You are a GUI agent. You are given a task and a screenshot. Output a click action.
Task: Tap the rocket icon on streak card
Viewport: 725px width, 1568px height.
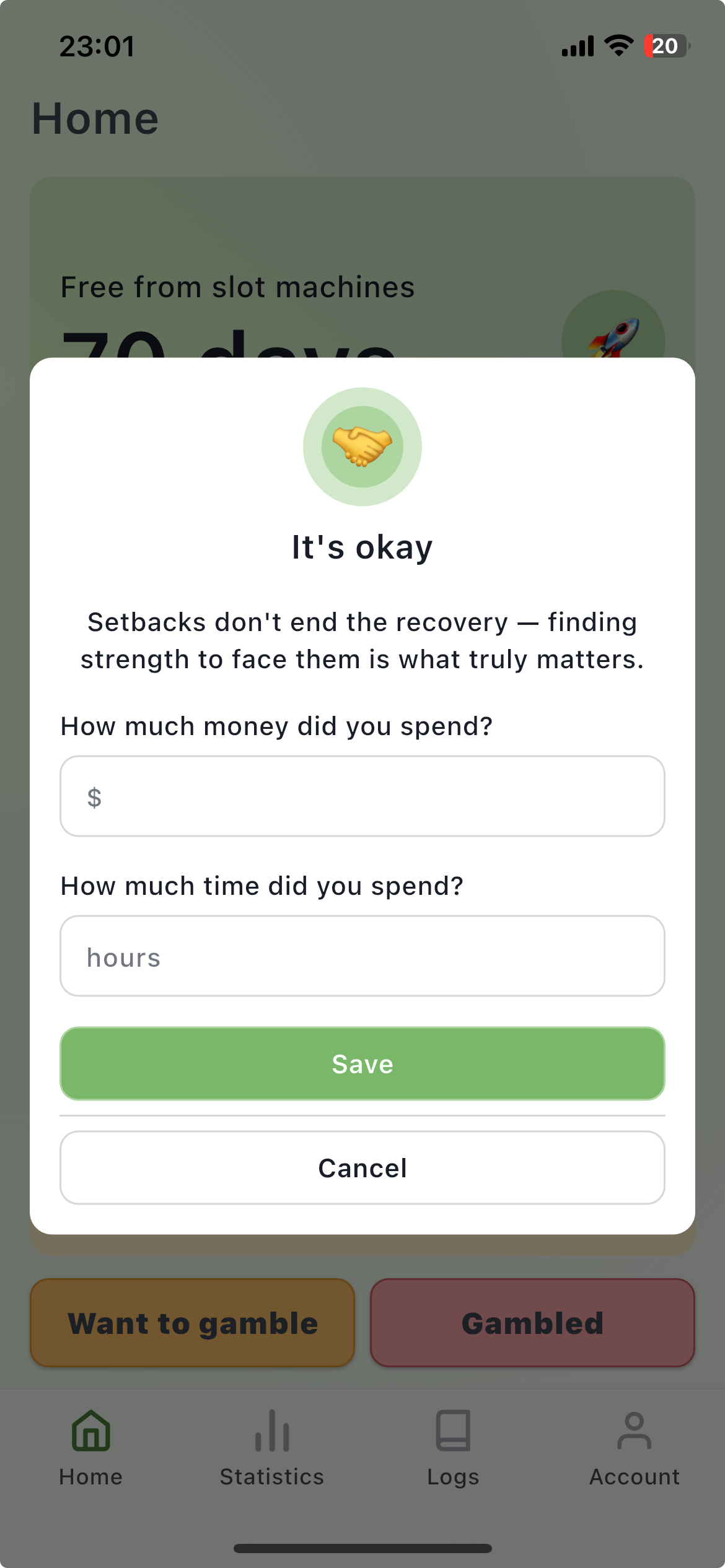(613, 337)
